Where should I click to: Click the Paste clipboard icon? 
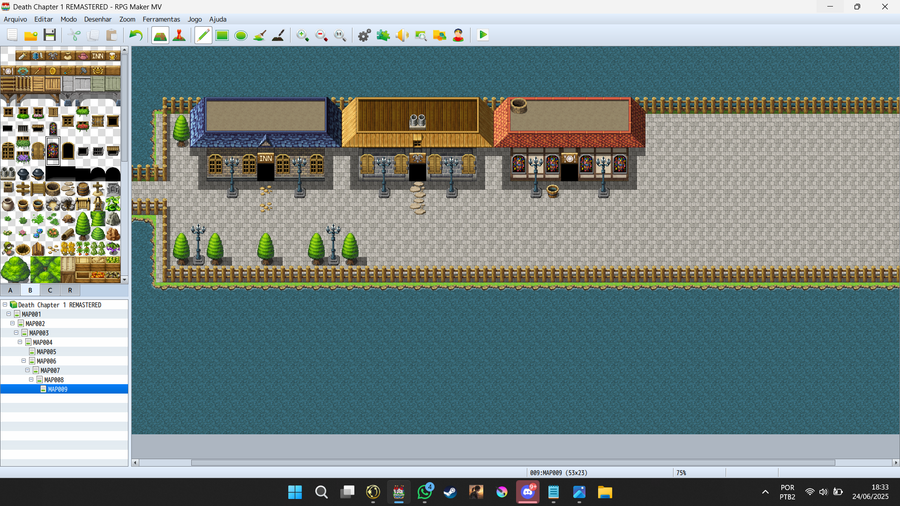111,35
